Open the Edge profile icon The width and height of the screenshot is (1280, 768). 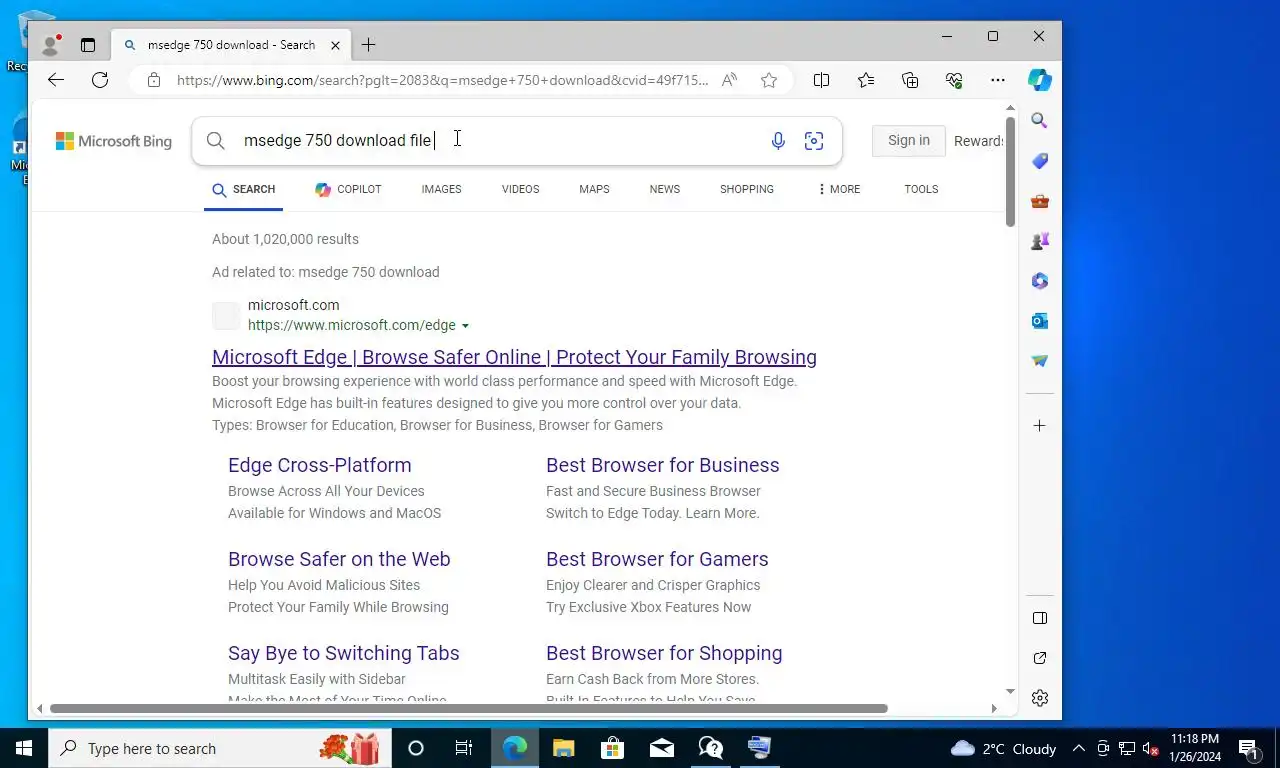(x=50, y=45)
